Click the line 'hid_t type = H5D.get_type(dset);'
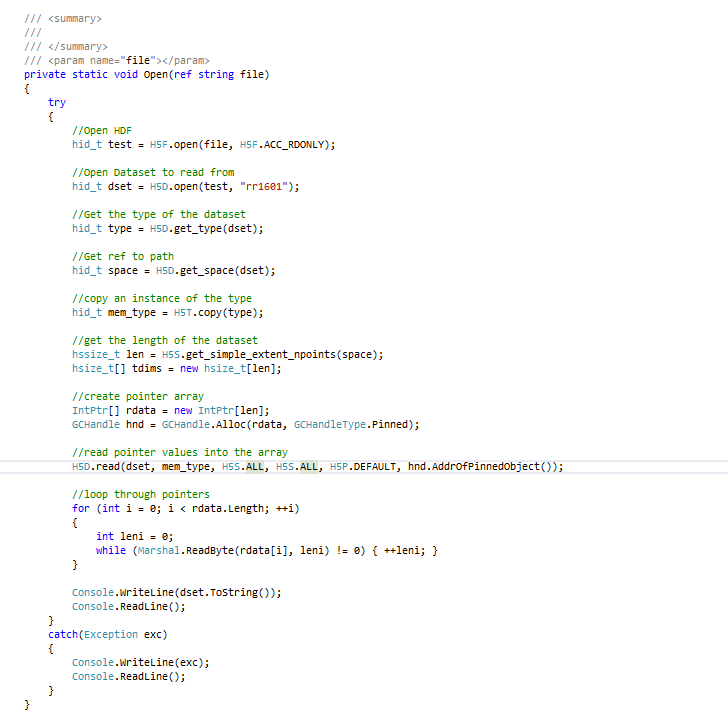The height and width of the screenshot is (712, 728). pos(168,229)
